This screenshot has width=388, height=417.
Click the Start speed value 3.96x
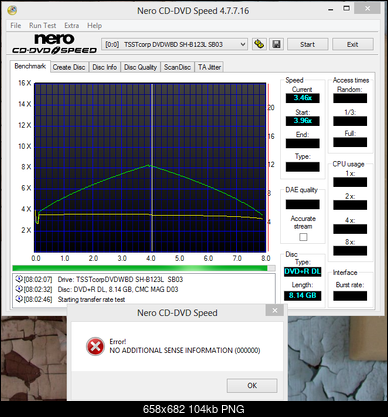pos(303,121)
